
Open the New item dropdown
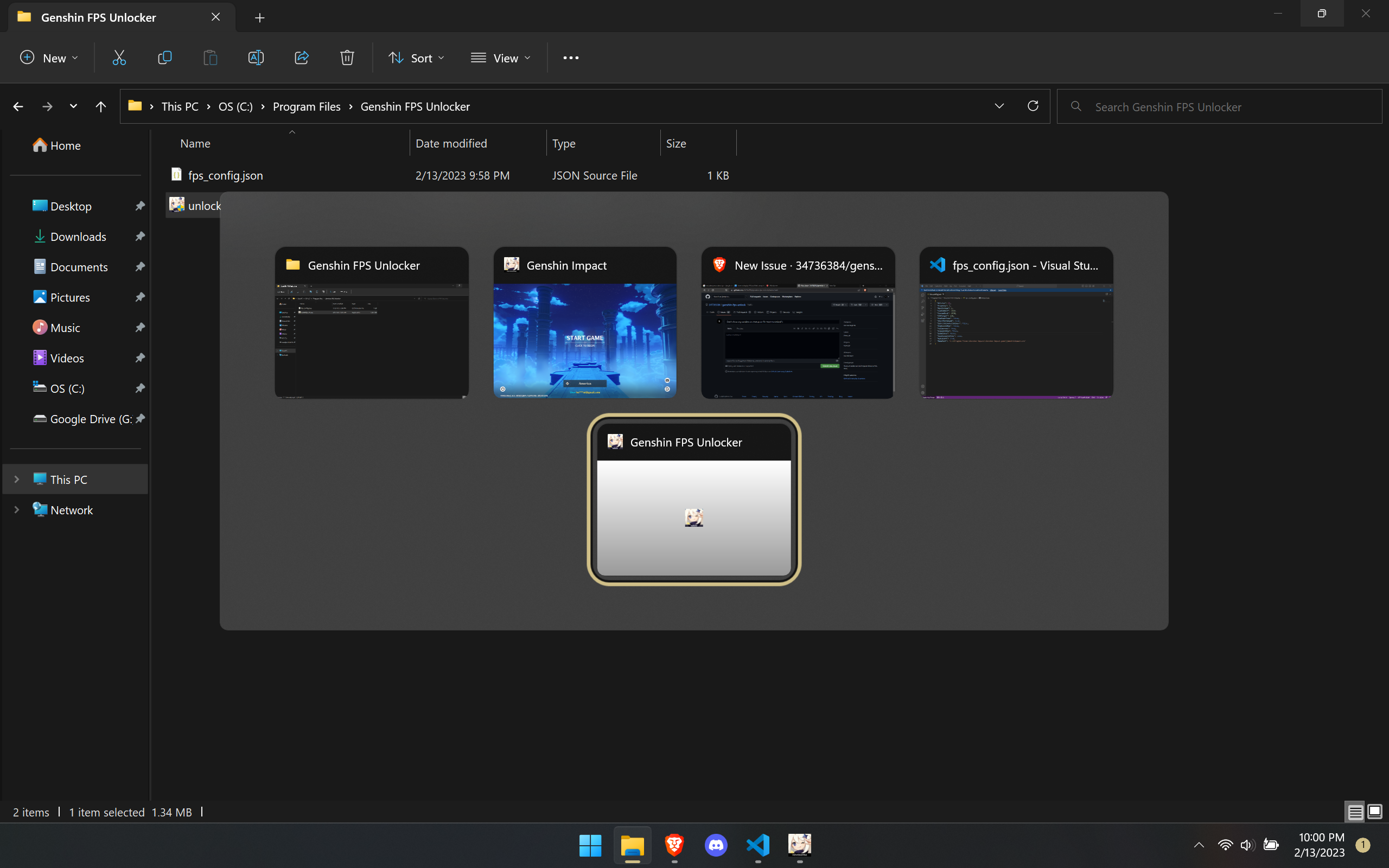pyautogui.click(x=48, y=58)
